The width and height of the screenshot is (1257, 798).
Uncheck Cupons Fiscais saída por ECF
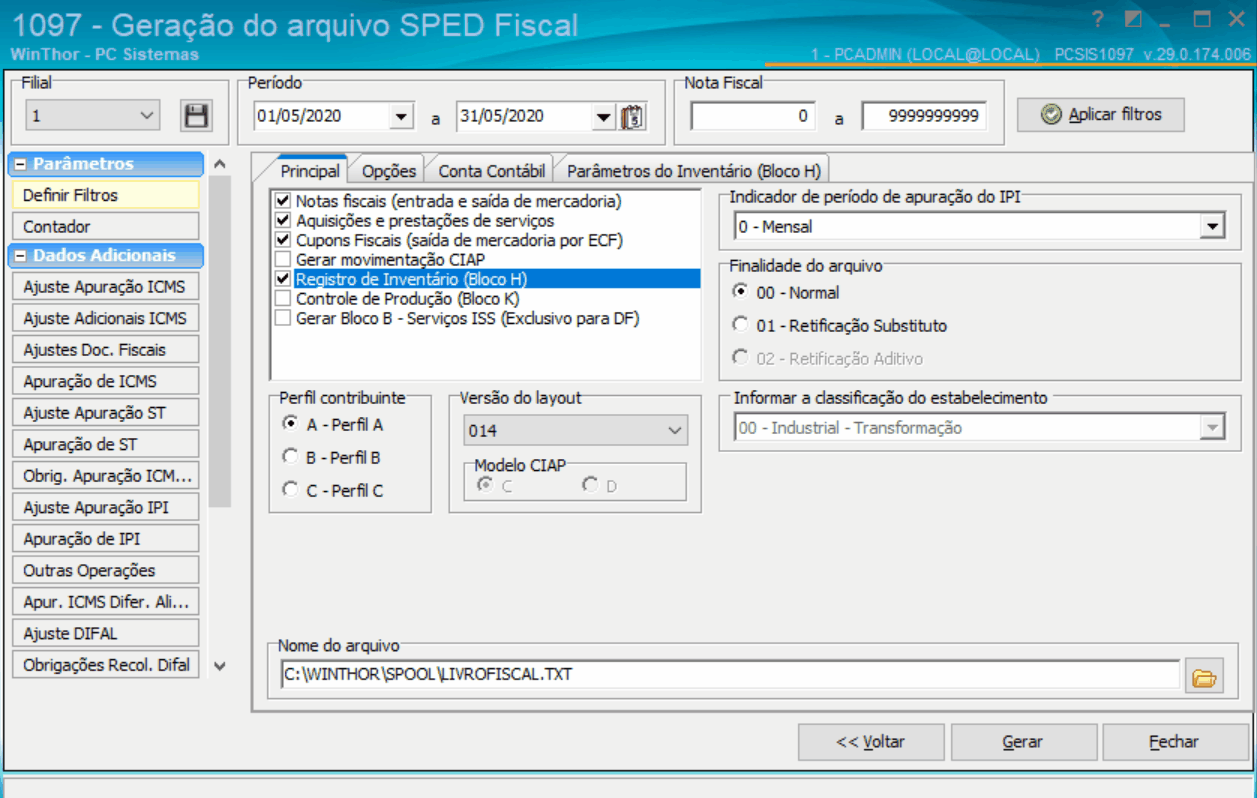[x=282, y=240]
